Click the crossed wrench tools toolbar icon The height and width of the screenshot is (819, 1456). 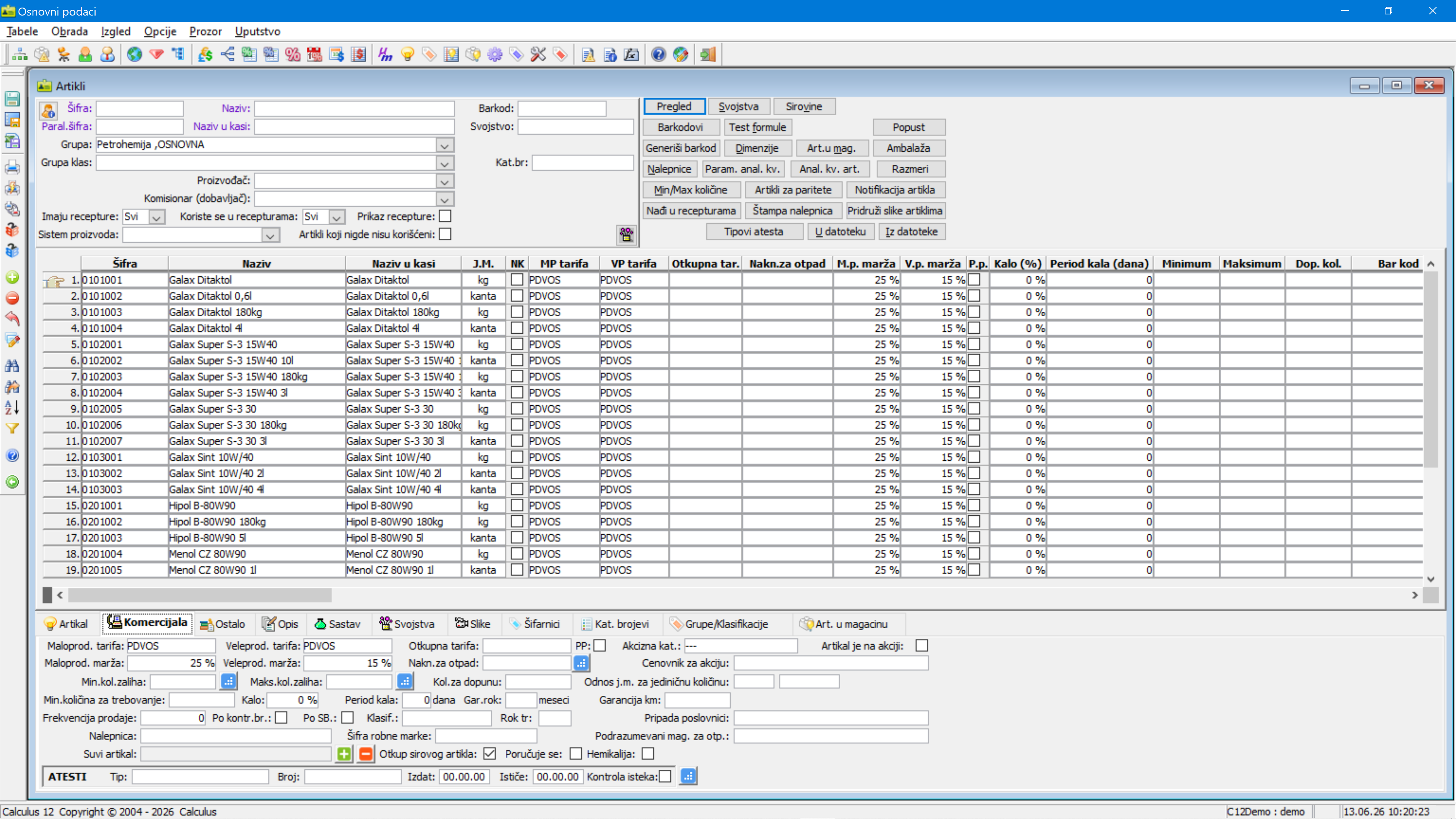point(539,54)
